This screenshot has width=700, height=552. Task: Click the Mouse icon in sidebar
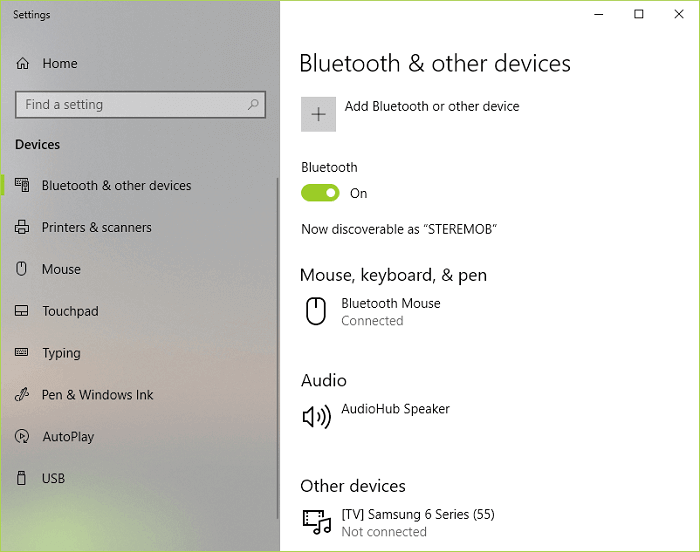pos(22,270)
